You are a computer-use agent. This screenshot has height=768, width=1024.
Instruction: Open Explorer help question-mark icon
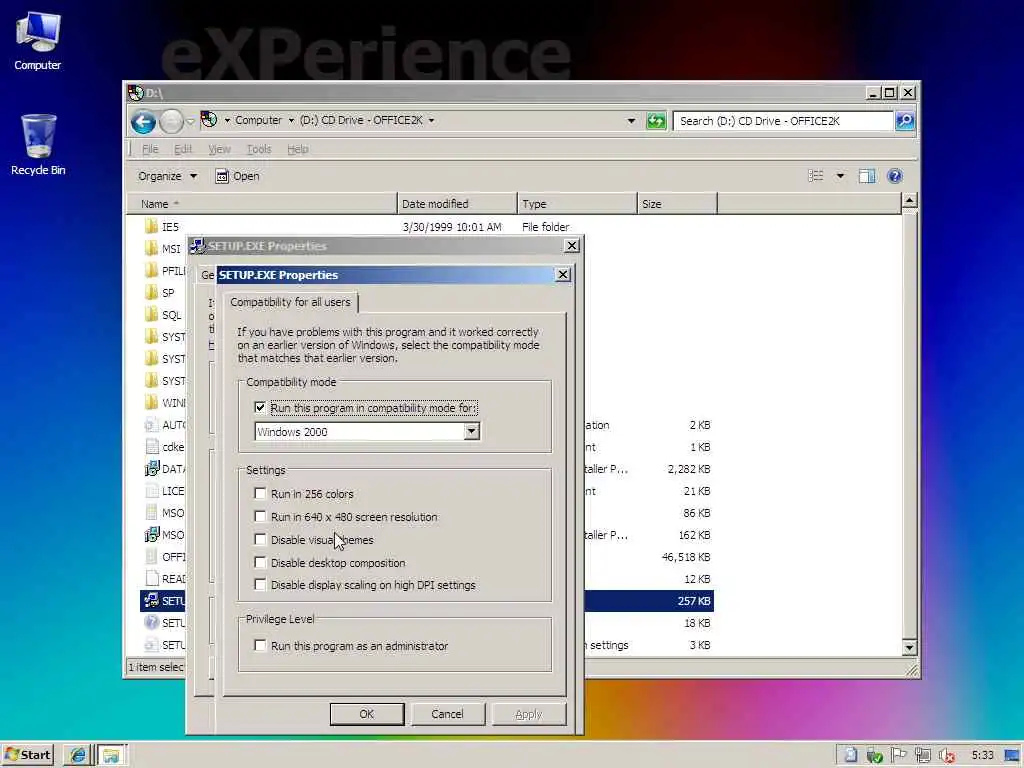895,176
